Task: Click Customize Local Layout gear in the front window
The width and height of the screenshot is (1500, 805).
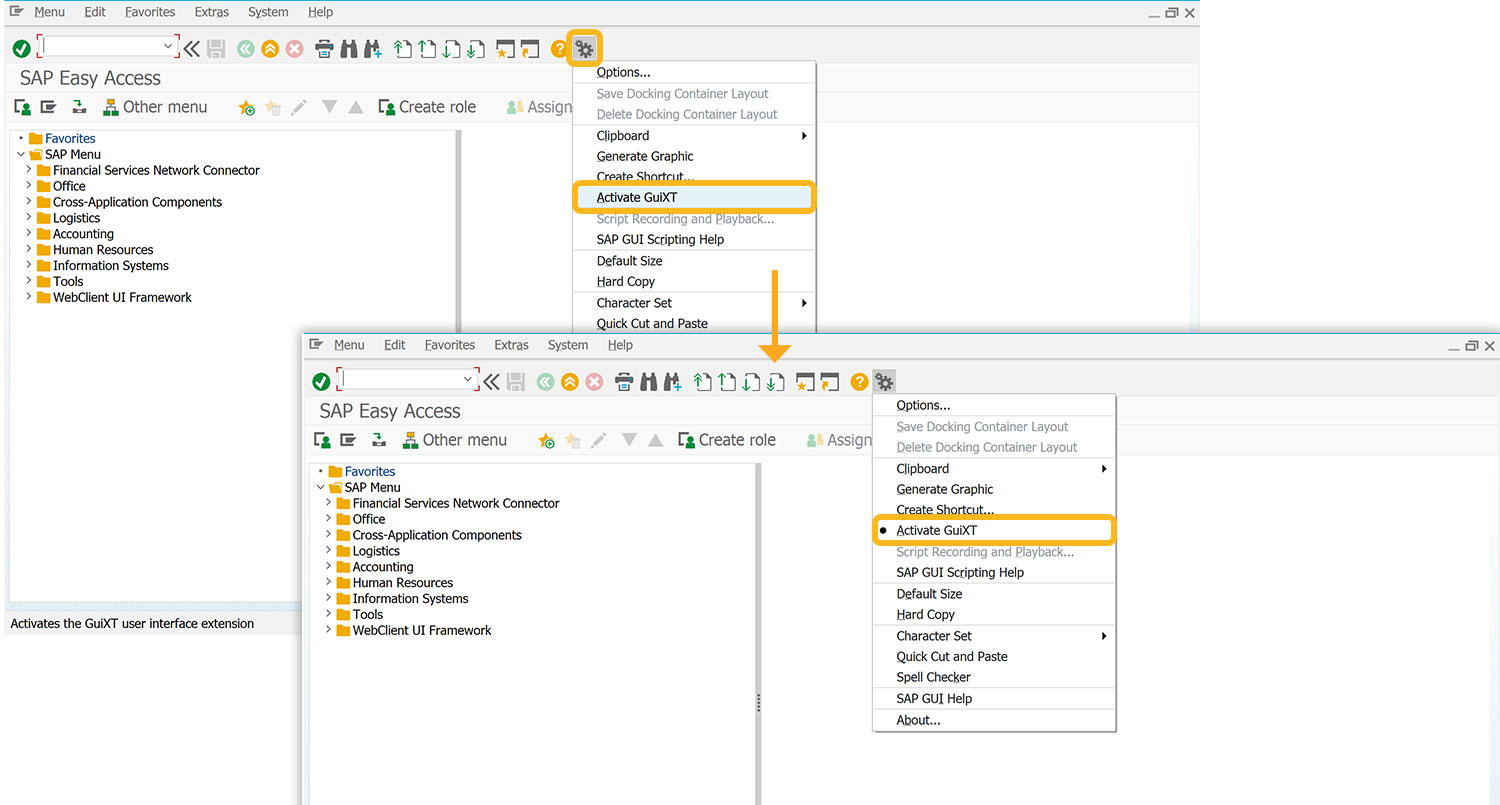Action: pos(884,381)
